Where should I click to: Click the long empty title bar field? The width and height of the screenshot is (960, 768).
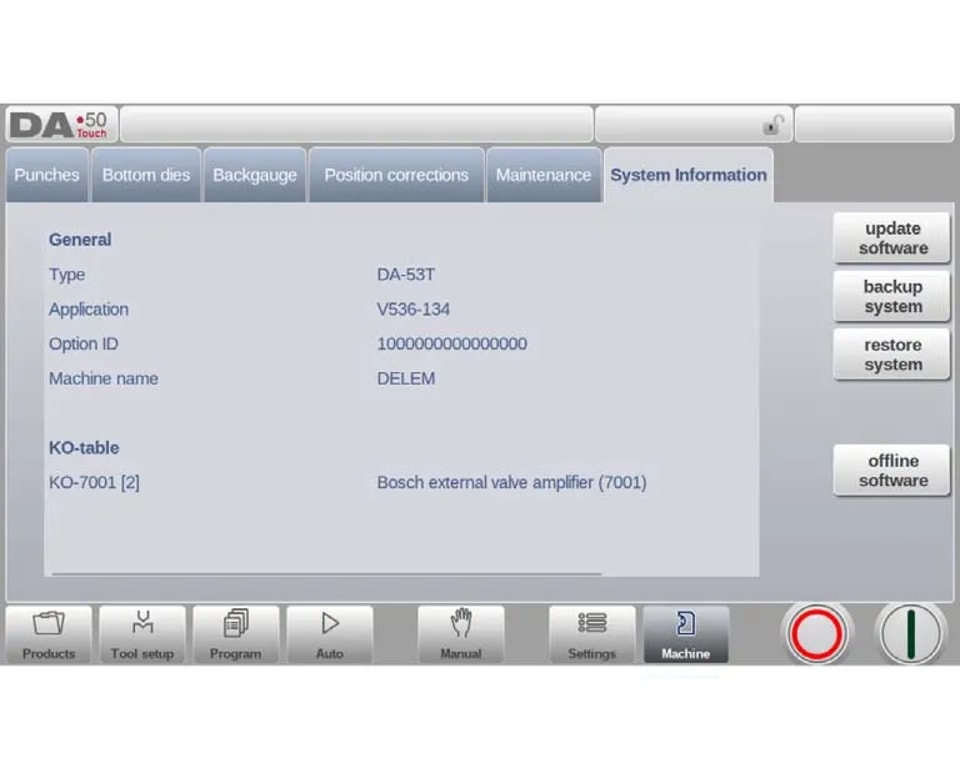[356, 124]
